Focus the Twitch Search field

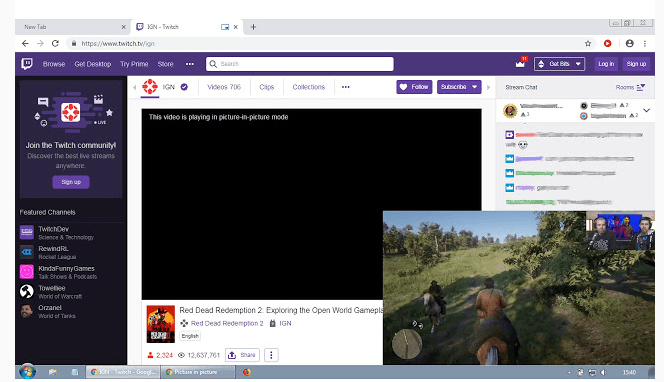pos(300,64)
